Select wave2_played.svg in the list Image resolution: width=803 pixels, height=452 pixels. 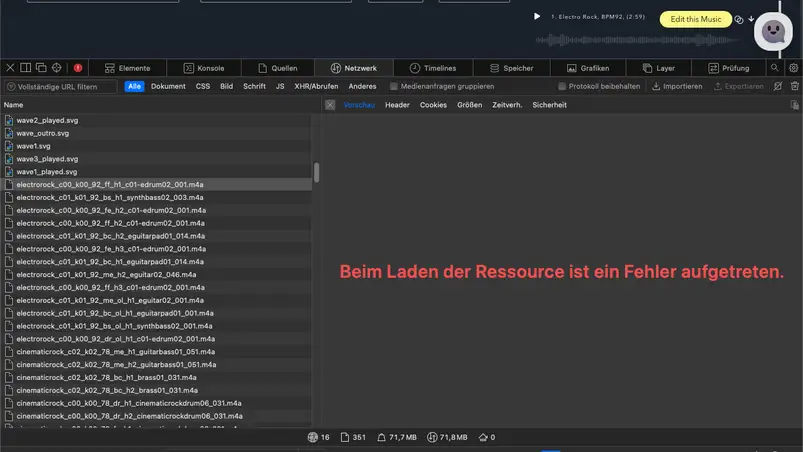click(156, 120)
